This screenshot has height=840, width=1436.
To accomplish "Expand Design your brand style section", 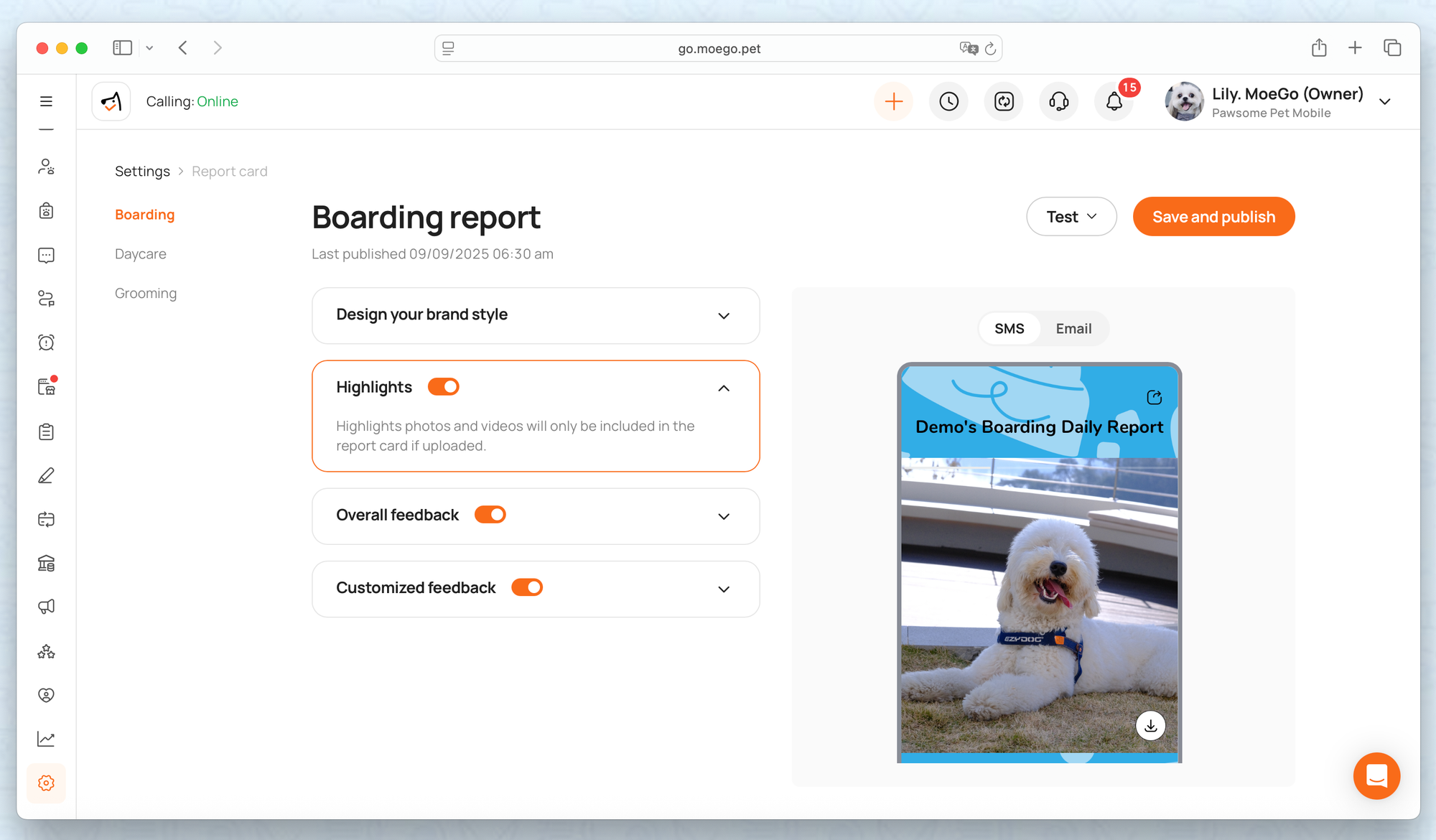I will point(724,316).
